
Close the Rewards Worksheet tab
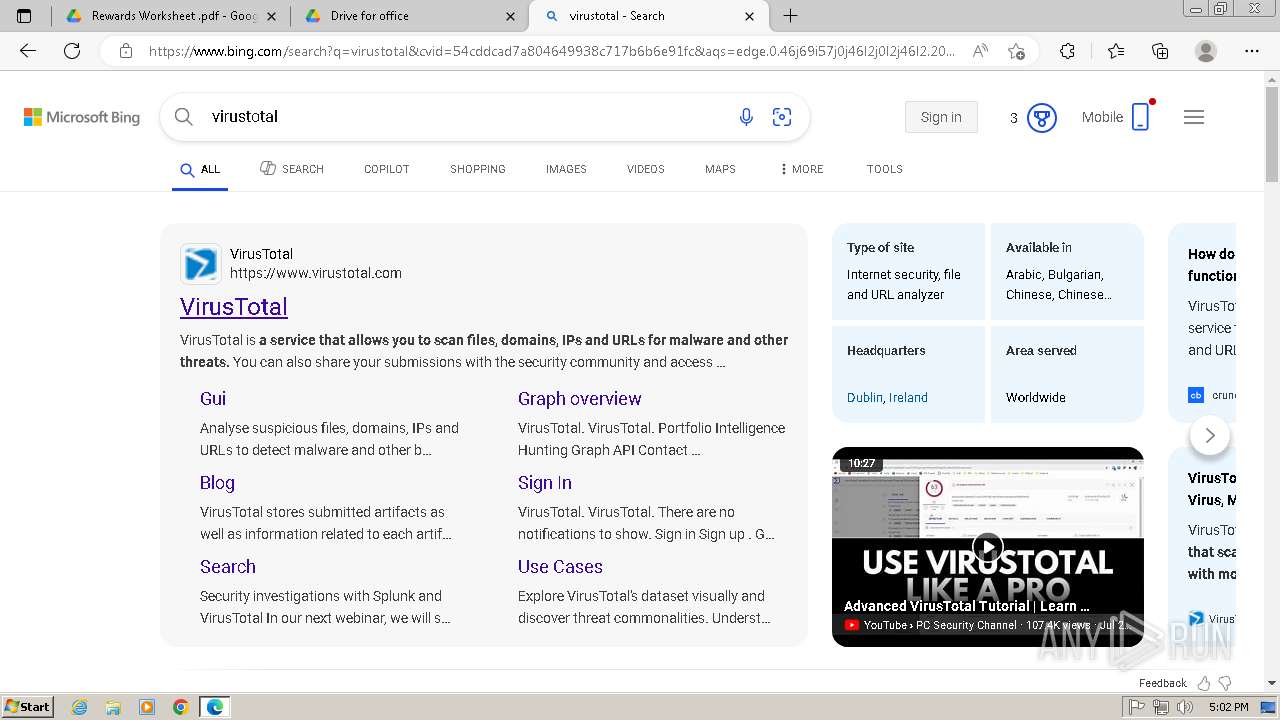click(272, 16)
